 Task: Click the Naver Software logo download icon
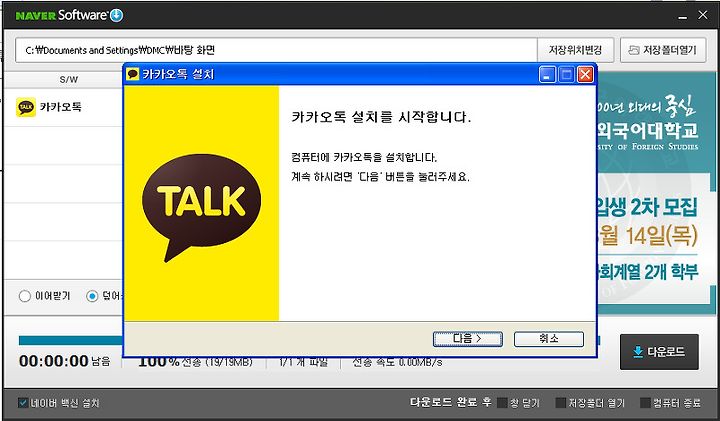point(117,15)
